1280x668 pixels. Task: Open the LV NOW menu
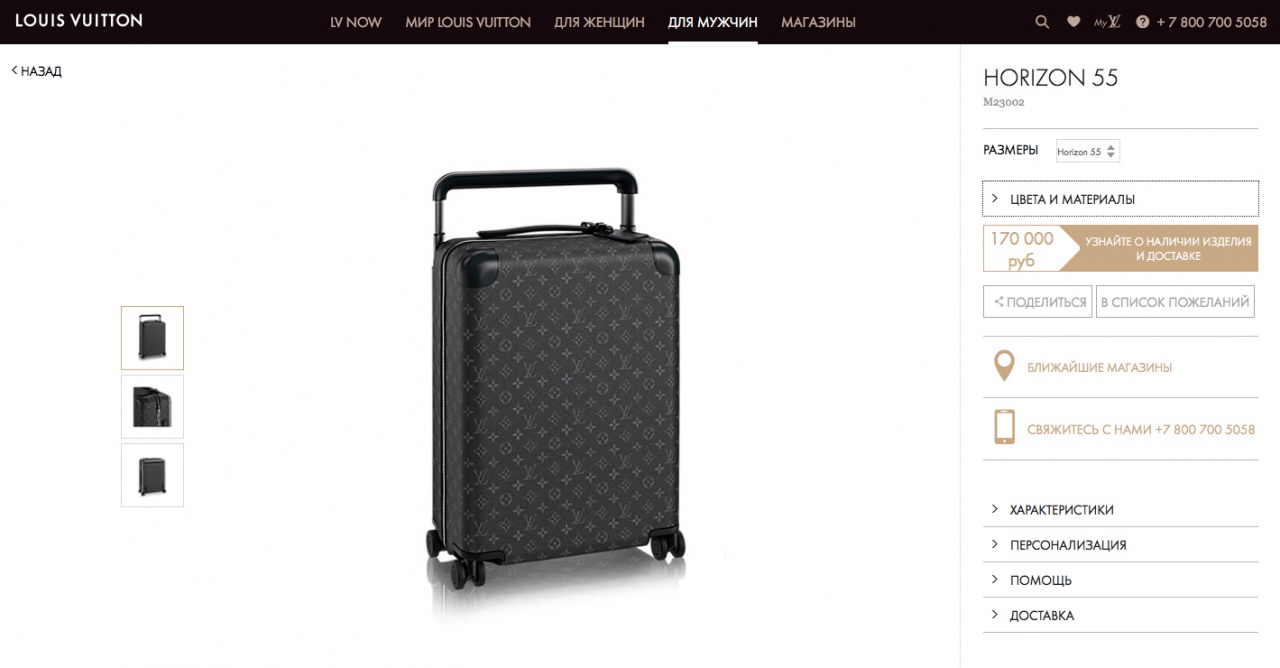pyautogui.click(x=356, y=22)
